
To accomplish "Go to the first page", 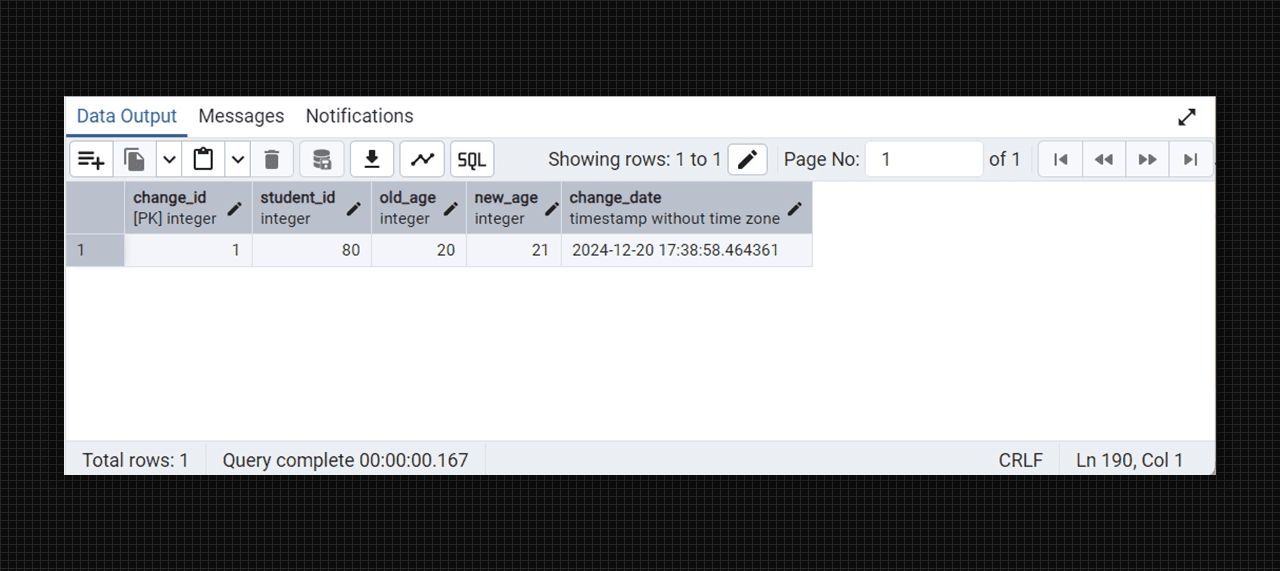I will pos(1061,159).
